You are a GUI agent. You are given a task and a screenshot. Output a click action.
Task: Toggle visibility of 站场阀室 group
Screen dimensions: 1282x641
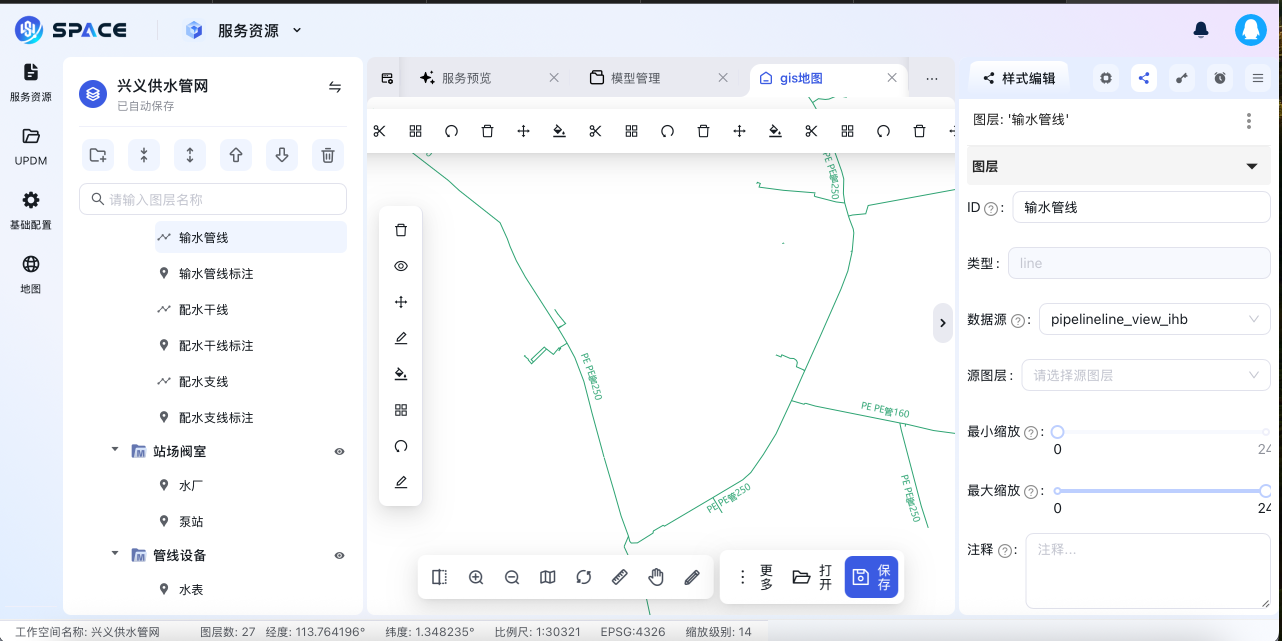339,450
